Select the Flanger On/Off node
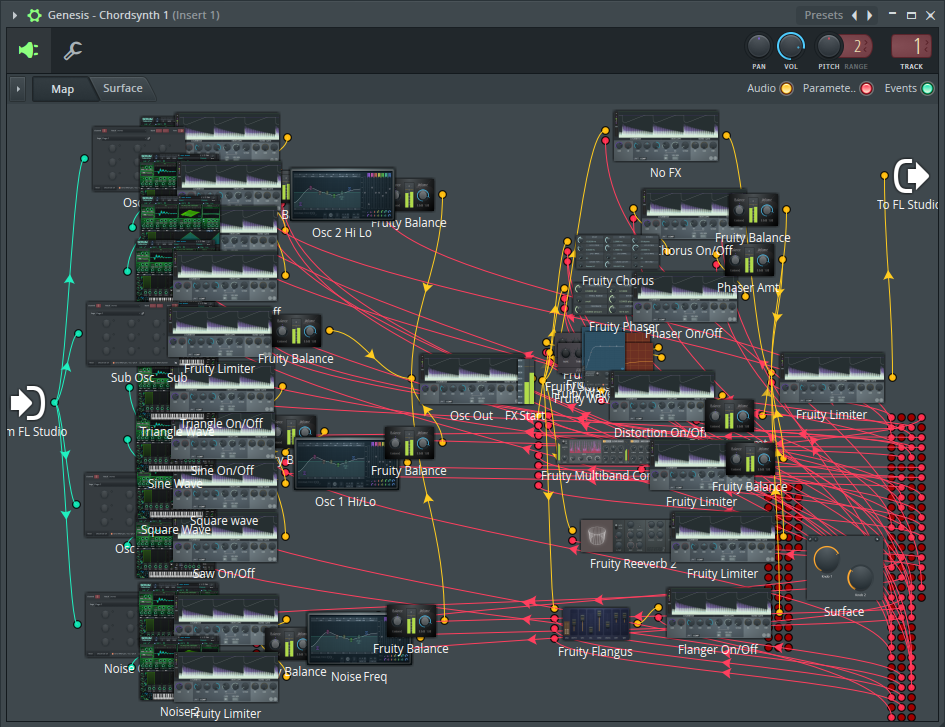 point(718,614)
